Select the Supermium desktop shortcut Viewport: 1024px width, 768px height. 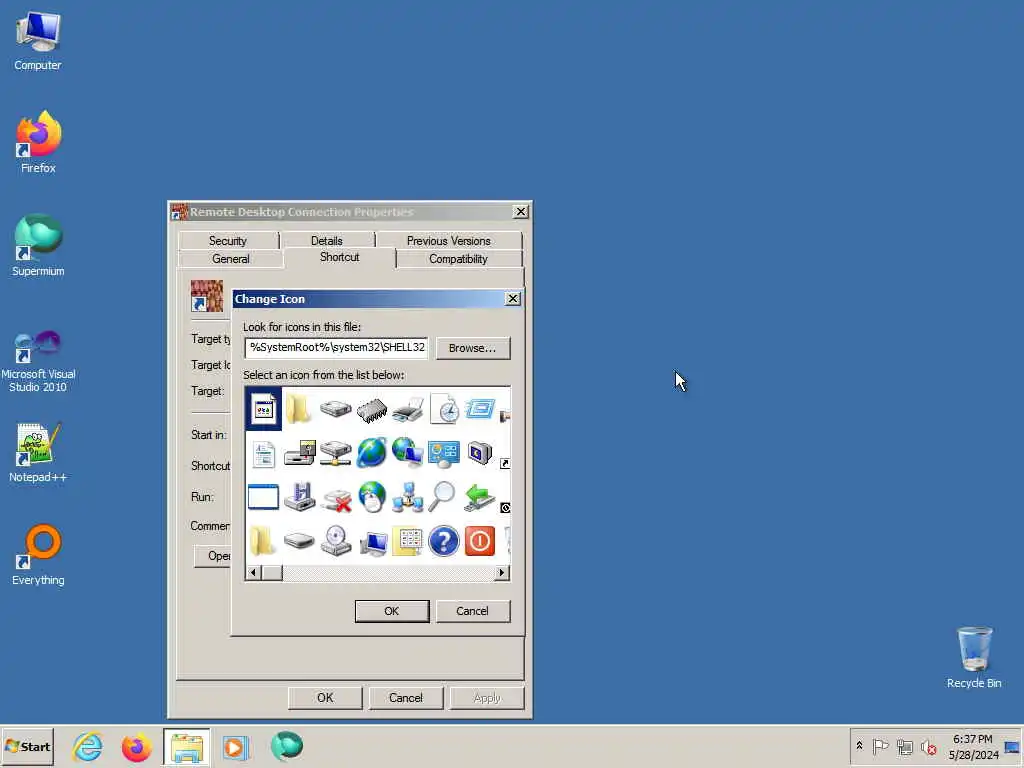coord(38,246)
